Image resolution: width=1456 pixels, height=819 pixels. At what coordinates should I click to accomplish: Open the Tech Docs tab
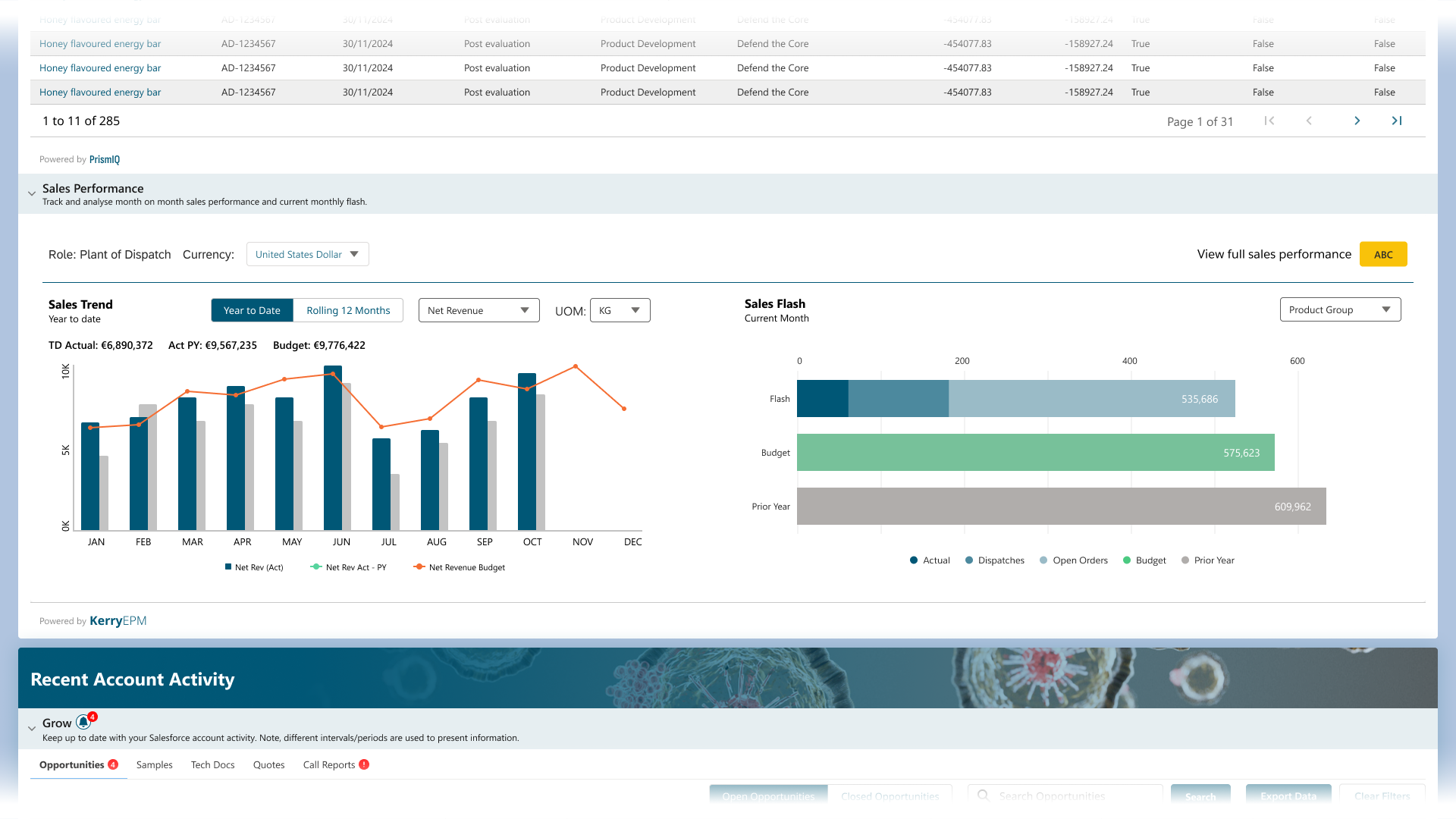click(213, 764)
